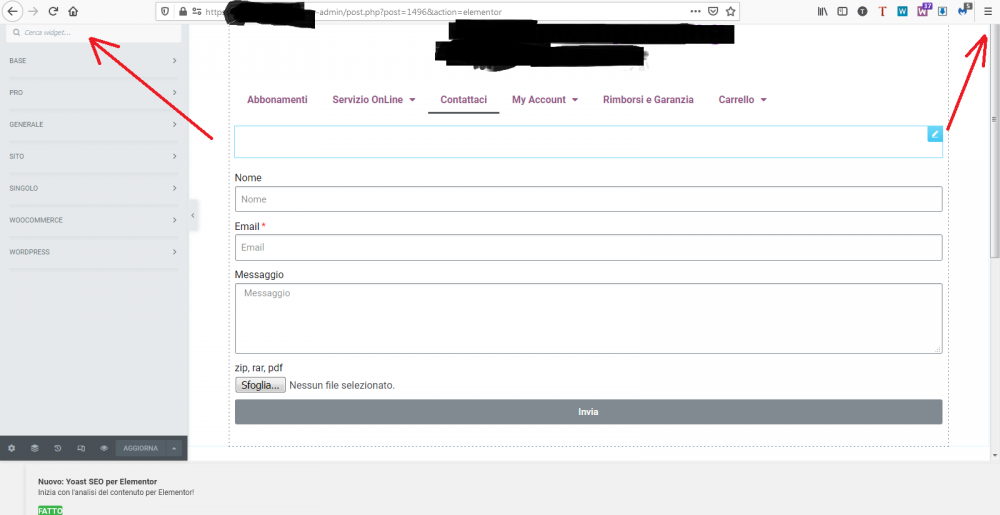1000x515 pixels.
Task: Open Carrello menu dropdown
Action: pos(742,99)
